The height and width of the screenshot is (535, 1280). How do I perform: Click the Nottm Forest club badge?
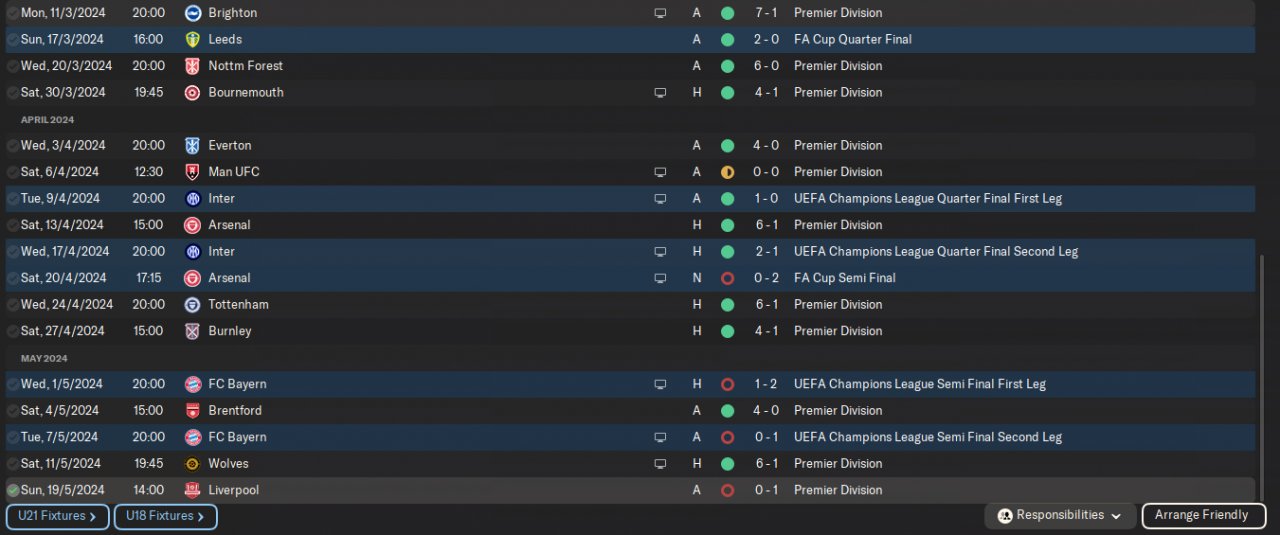[x=193, y=66]
